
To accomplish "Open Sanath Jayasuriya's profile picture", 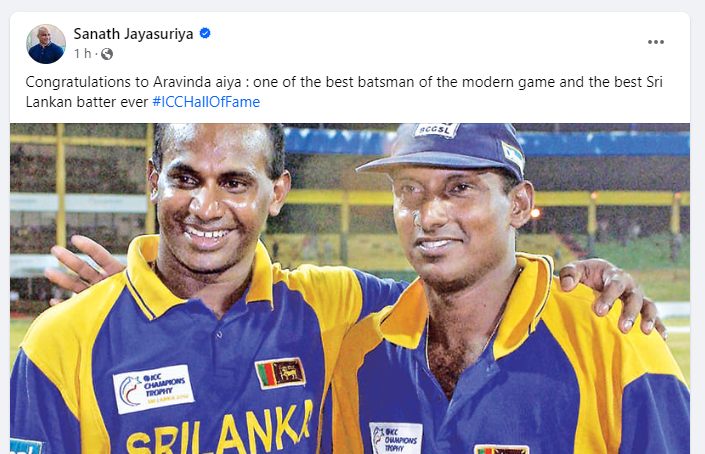I will pyautogui.click(x=46, y=44).
